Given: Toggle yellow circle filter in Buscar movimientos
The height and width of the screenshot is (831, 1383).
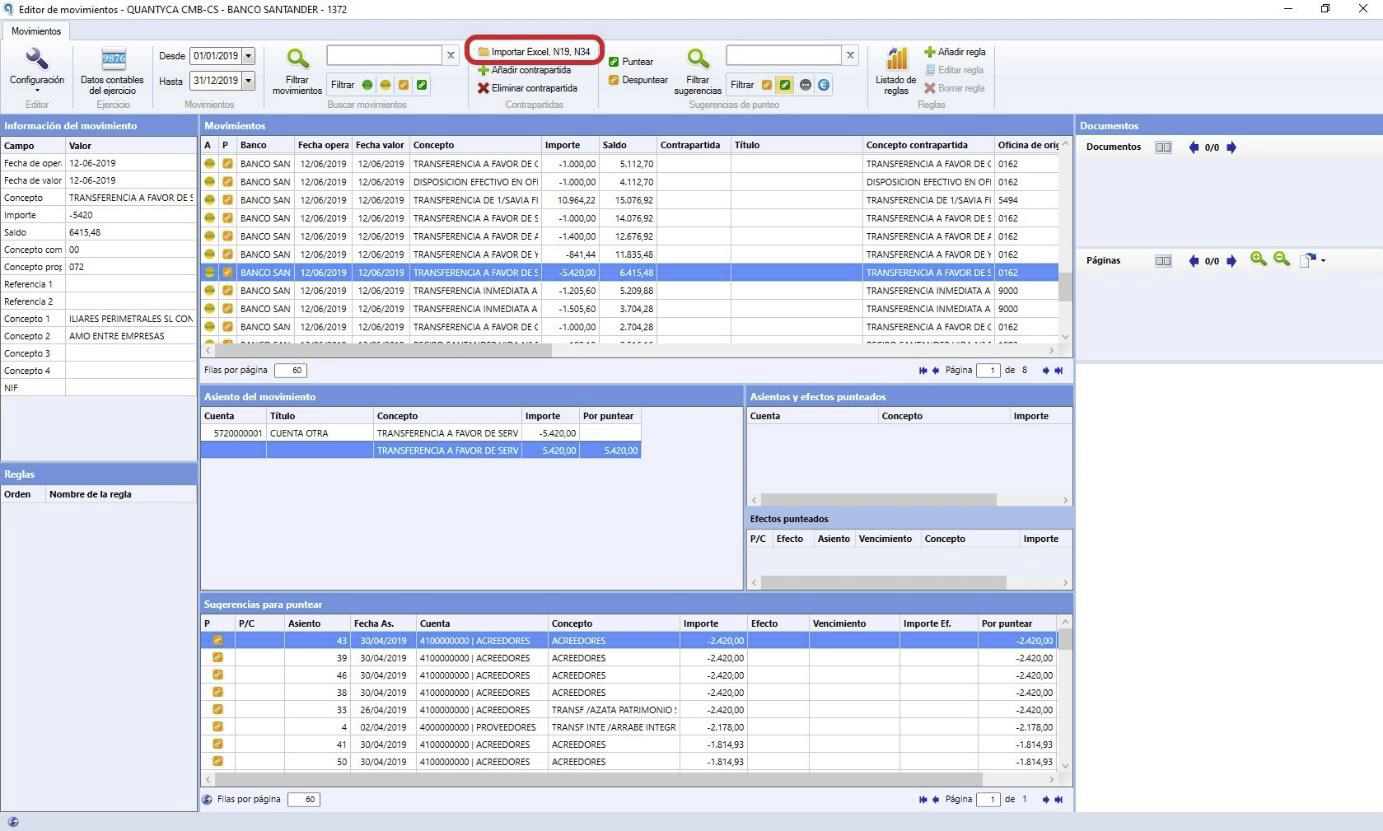Looking at the screenshot, I should tap(386, 85).
